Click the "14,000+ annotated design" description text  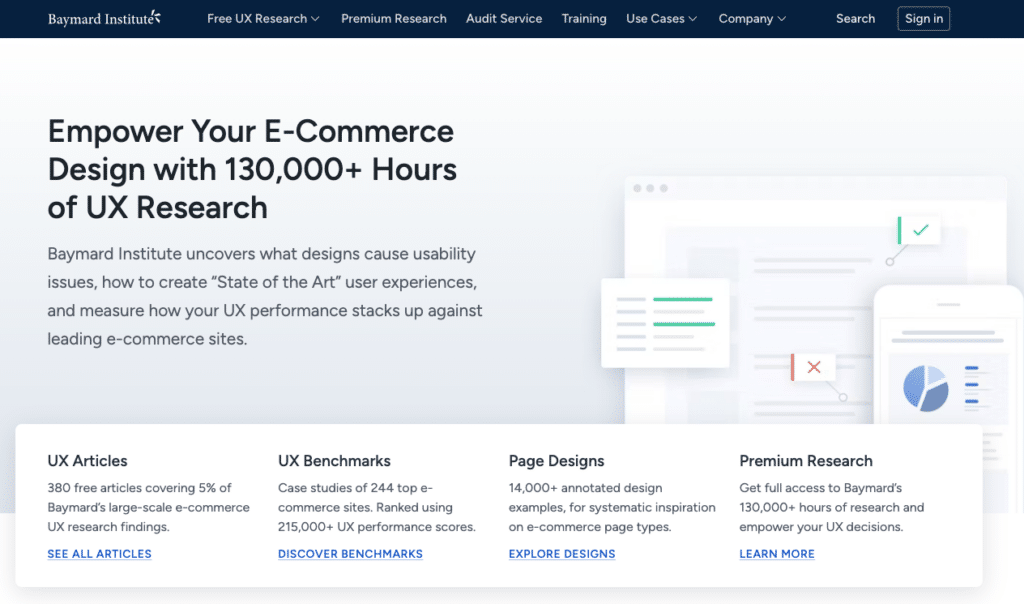tap(612, 507)
